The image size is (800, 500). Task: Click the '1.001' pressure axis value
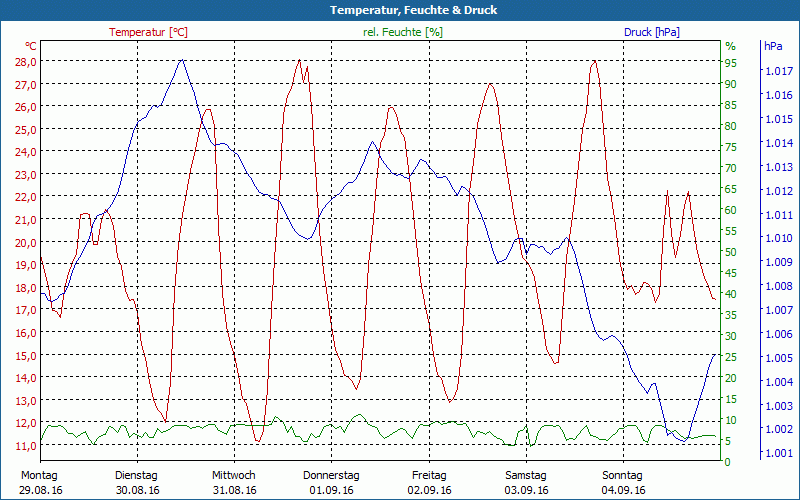click(777, 454)
